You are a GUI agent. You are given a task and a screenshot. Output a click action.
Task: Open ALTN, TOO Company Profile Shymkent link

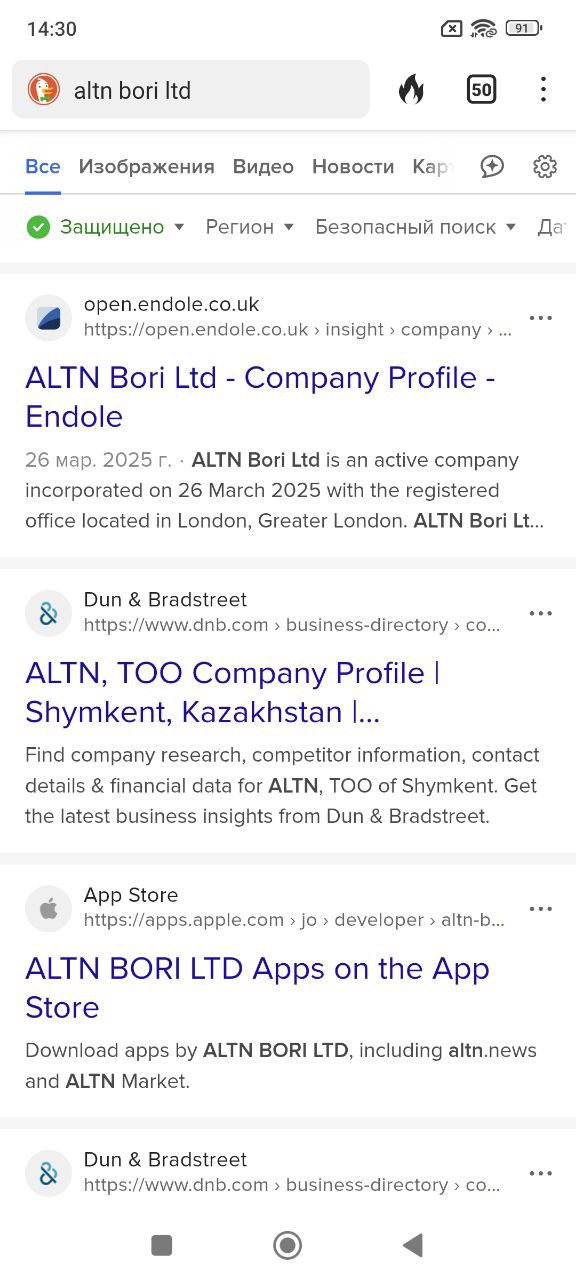pos(232,692)
